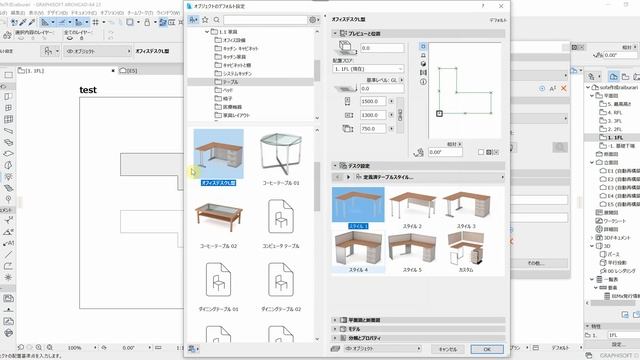Click the キャンセル button

[x=448, y=349]
